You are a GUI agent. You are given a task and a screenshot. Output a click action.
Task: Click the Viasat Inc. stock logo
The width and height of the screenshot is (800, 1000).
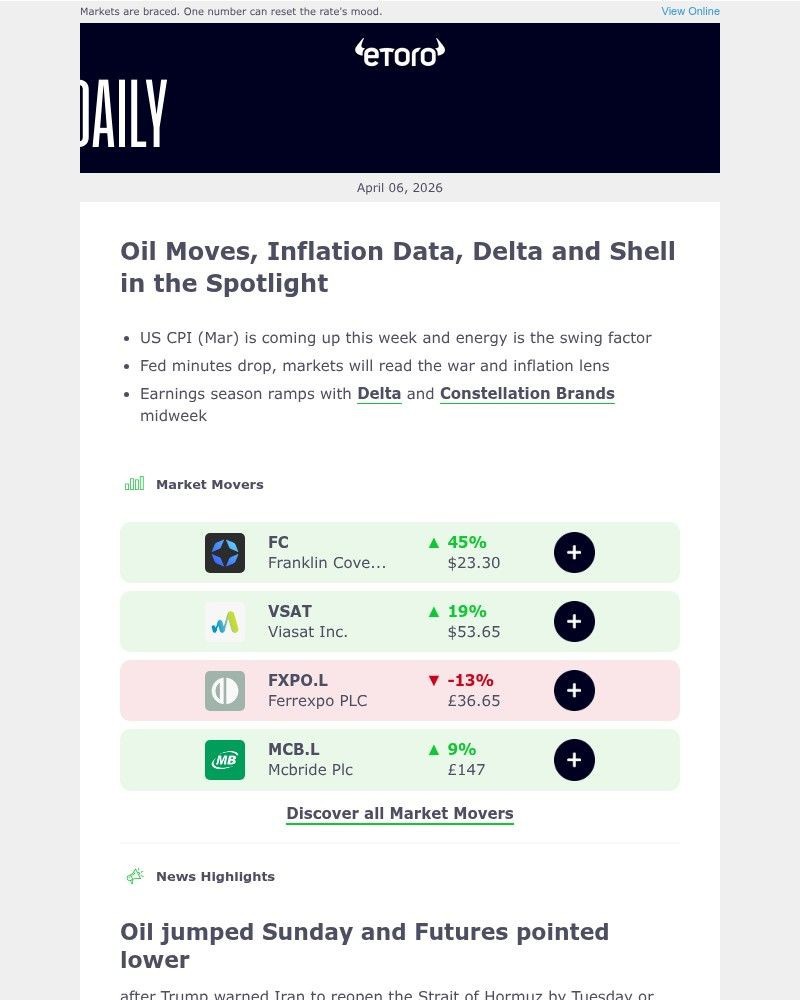click(224, 621)
